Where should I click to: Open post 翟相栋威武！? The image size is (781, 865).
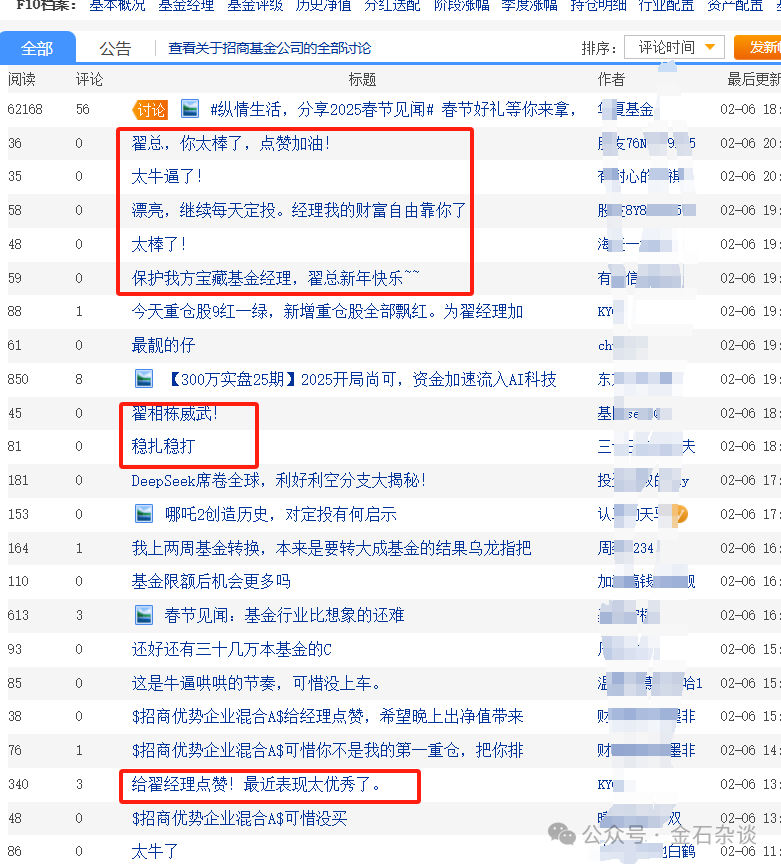click(175, 413)
